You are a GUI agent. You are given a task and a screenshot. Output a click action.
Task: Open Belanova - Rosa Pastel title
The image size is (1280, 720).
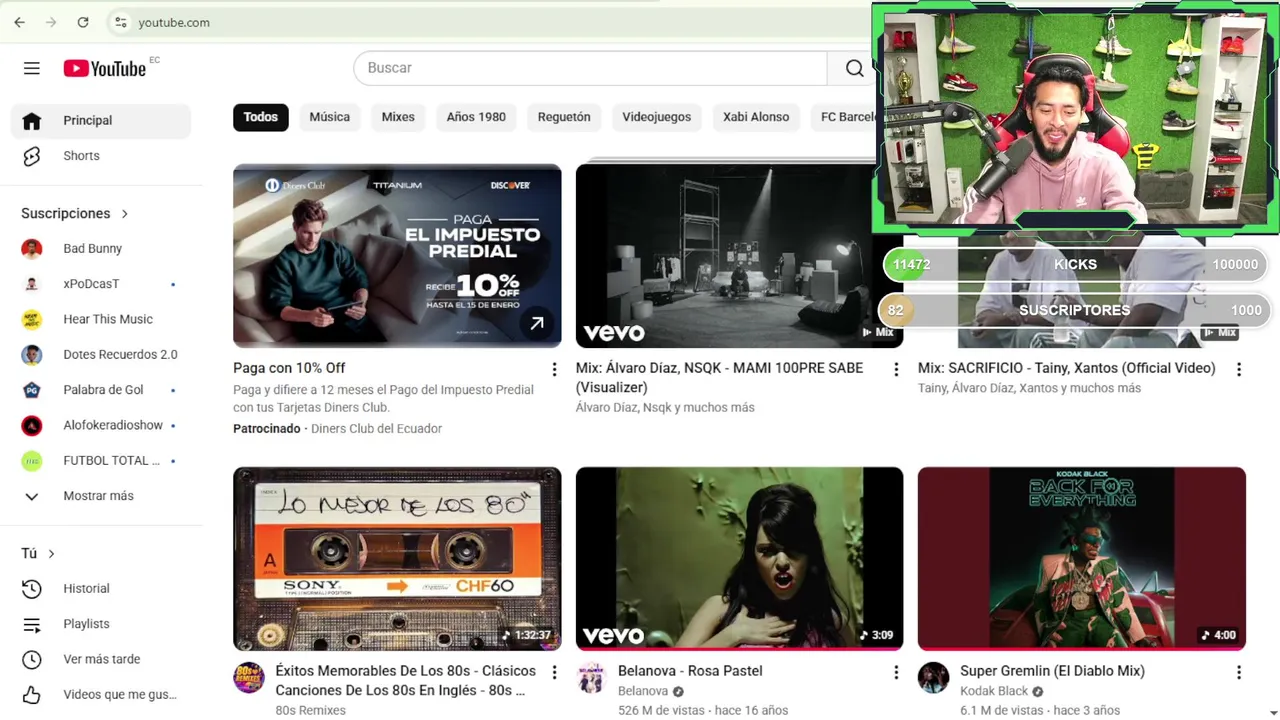690,671
